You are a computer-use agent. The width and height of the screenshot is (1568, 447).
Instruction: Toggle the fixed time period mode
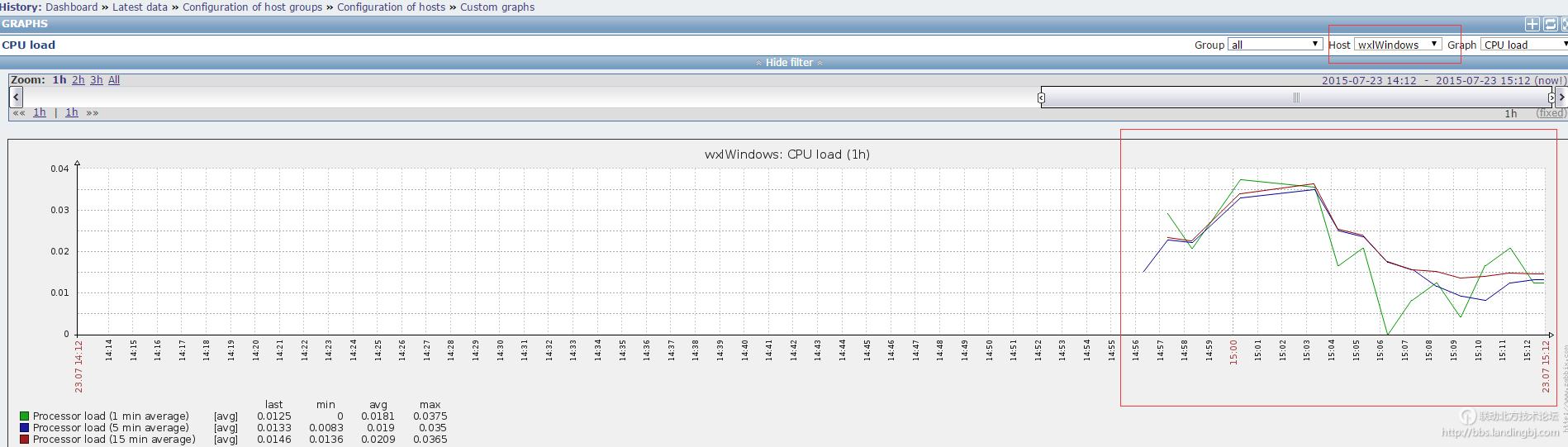(x=1550, y=113)
